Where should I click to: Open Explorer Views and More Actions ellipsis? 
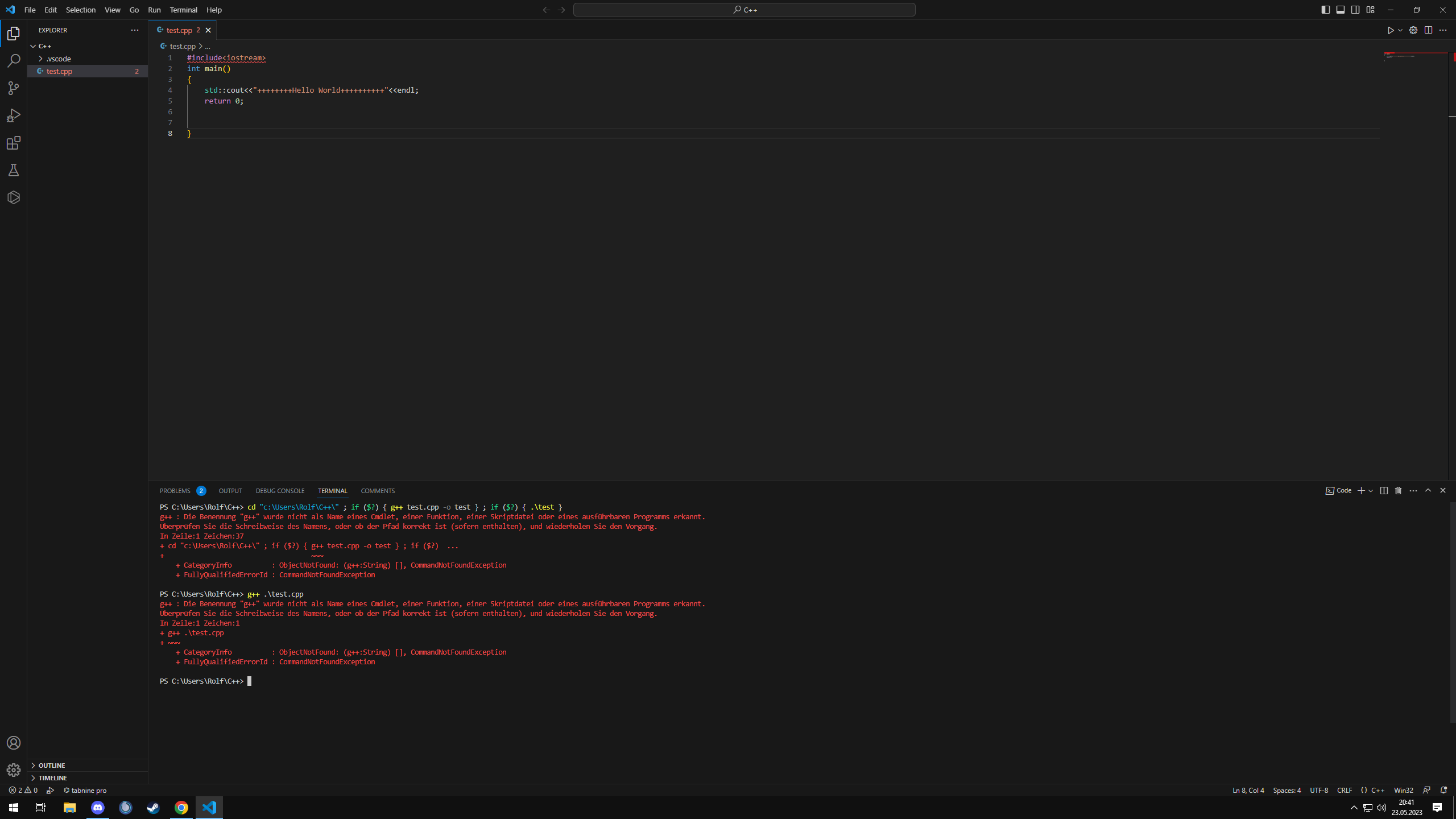click(135, 30)
